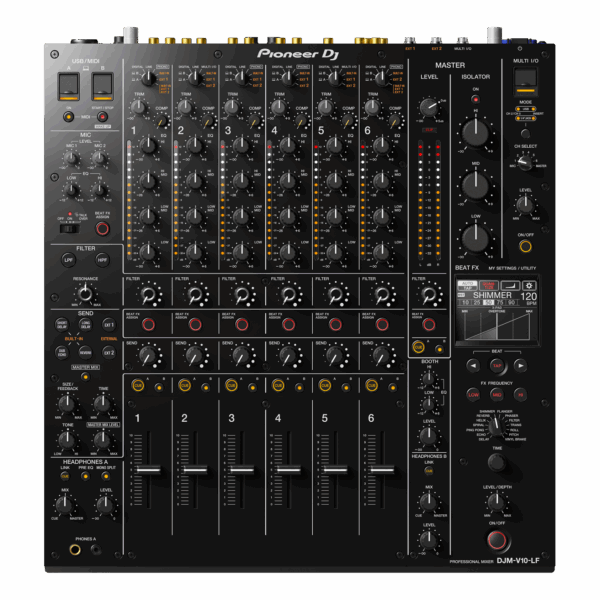Click the Booth Level knob
The height and width of the screenshot is (600, 600).
click(x=429, y=435)
